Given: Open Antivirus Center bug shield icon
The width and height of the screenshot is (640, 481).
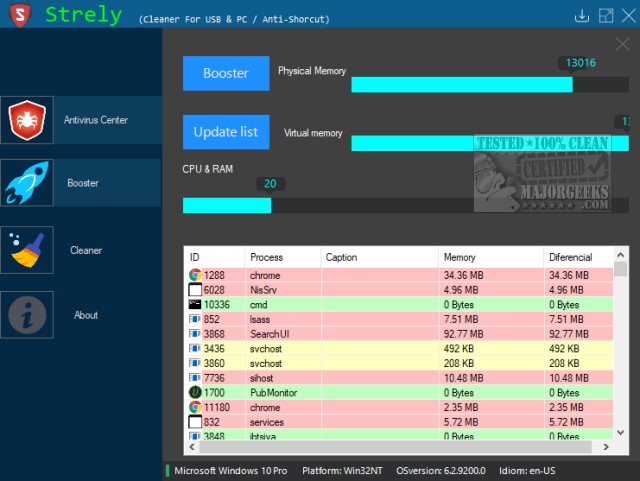Looking at the screenshot, I should (27, 120).
